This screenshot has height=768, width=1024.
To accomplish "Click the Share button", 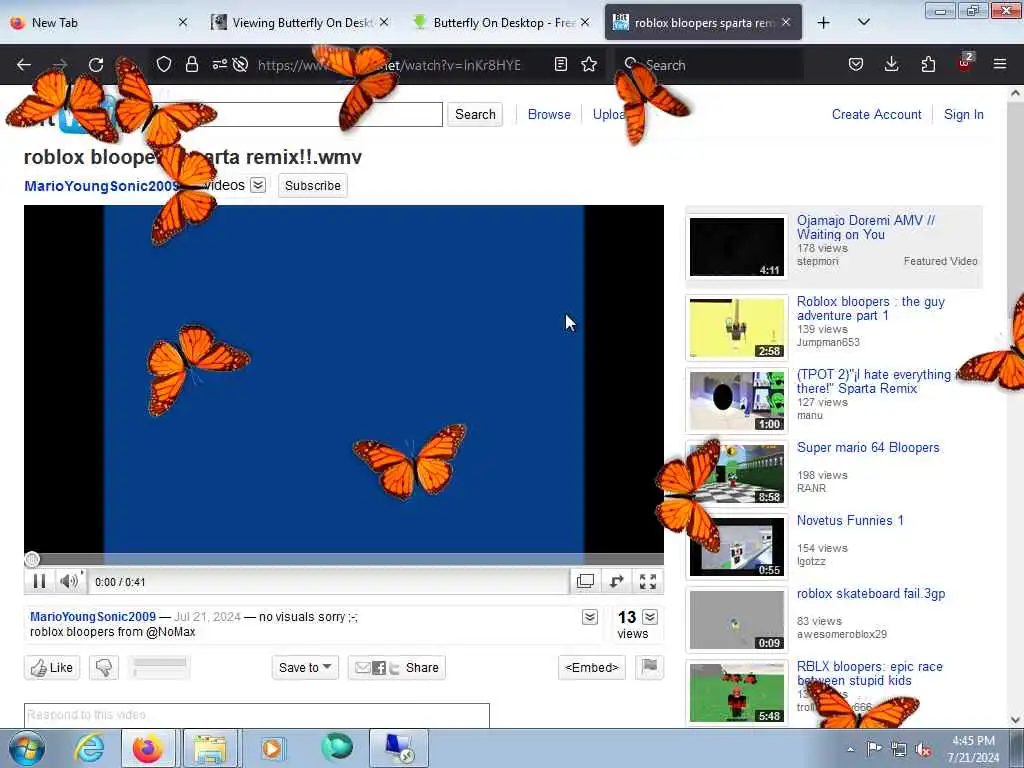I will (x=396, y=667).
